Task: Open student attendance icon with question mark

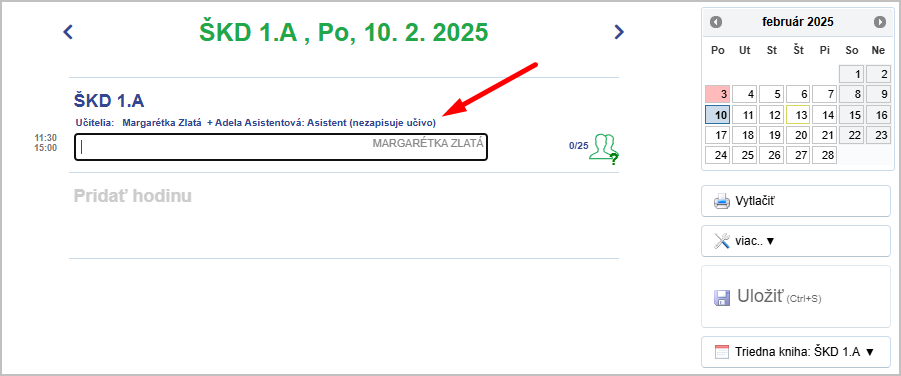Action: (x=603, y=149)
